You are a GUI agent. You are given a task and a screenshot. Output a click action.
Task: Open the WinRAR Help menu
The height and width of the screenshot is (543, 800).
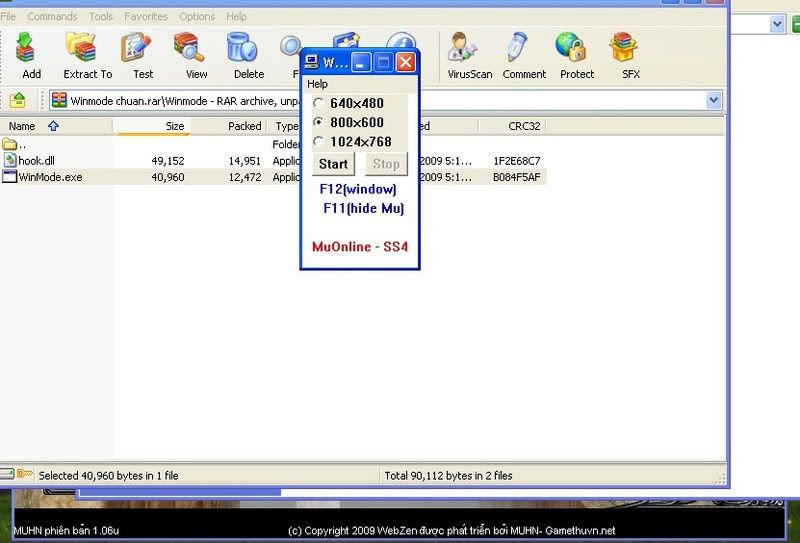[x=236, y=16]
